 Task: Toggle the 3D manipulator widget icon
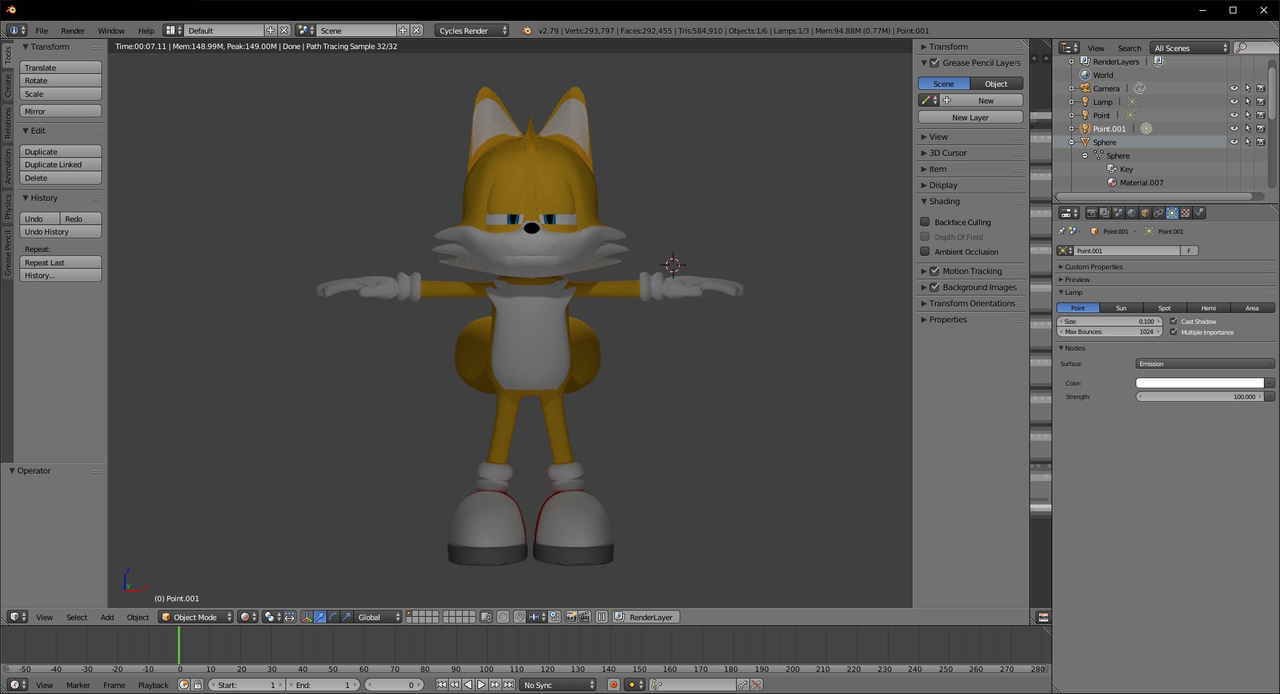[306, 617]
